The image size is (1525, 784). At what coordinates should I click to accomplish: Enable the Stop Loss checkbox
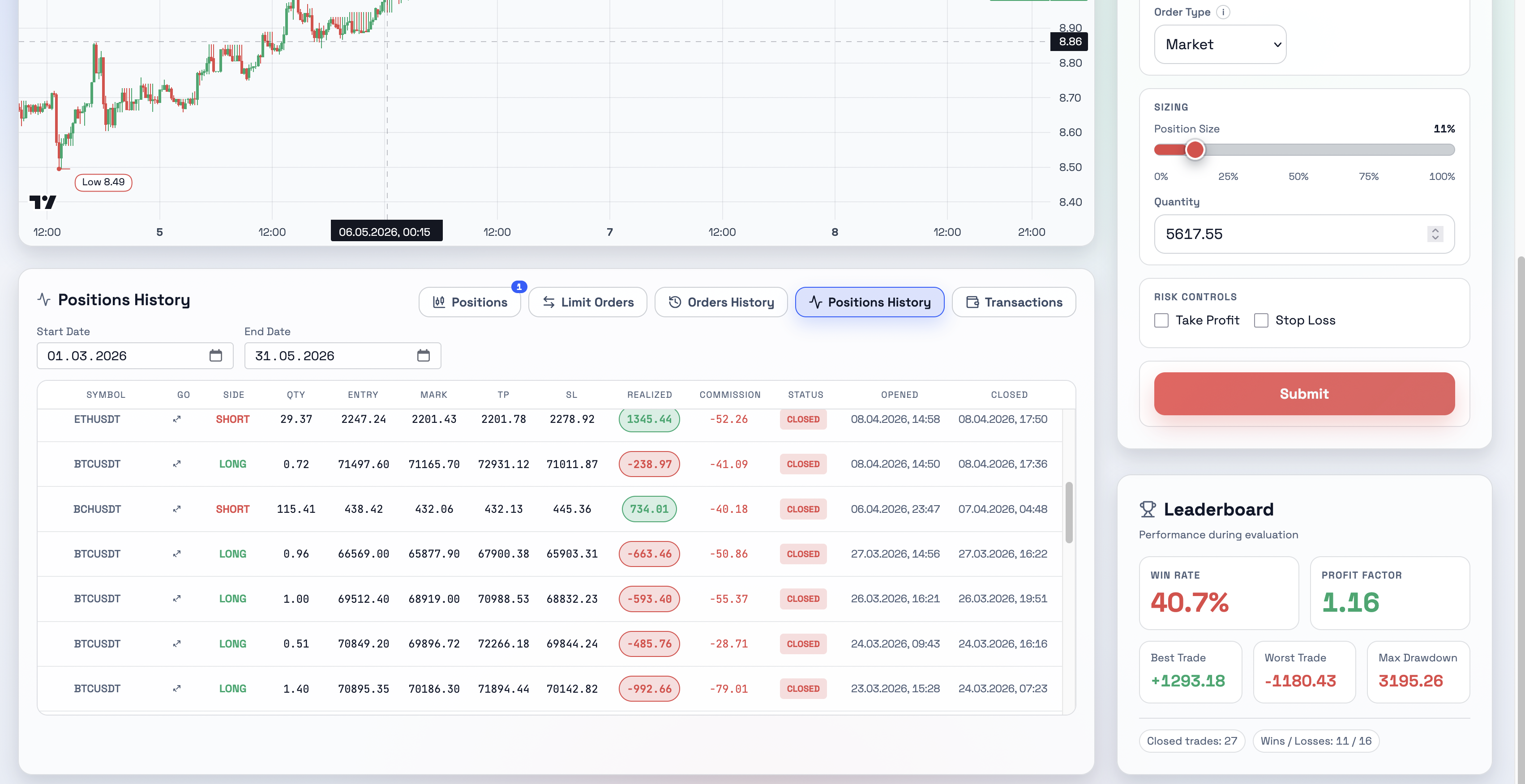1262,321
